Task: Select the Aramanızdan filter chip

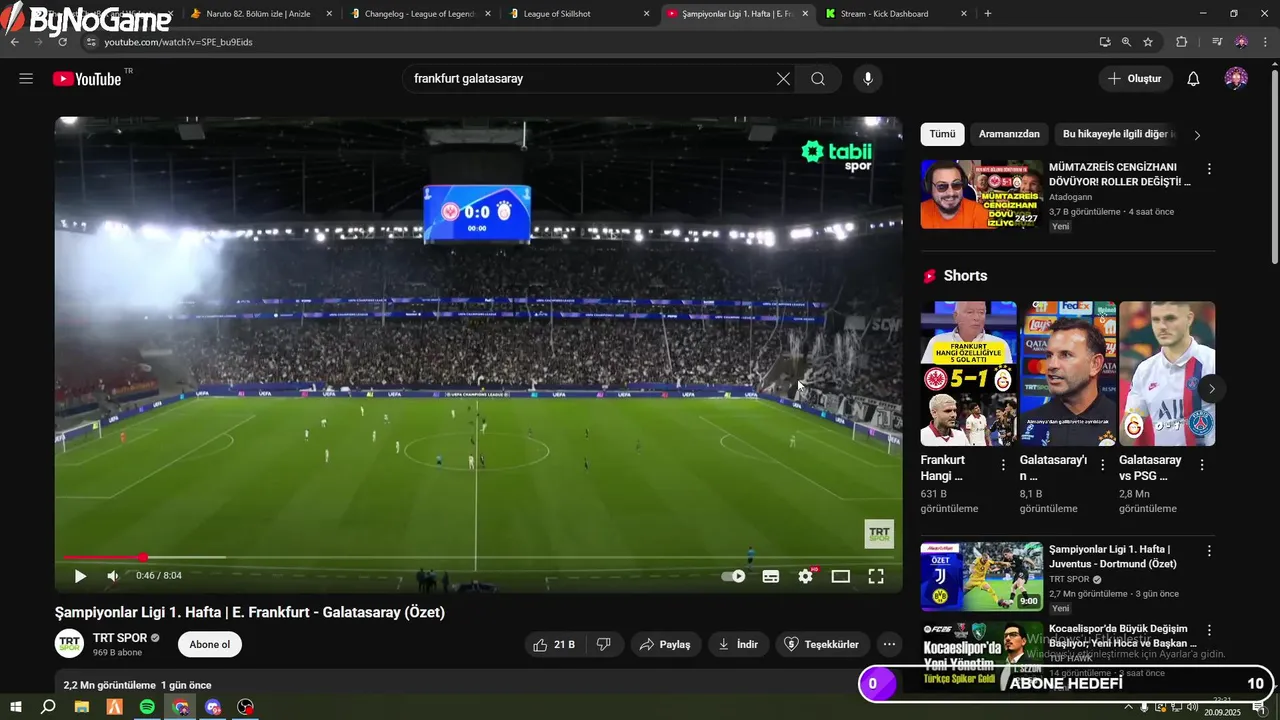Action: pos(1009,134)
